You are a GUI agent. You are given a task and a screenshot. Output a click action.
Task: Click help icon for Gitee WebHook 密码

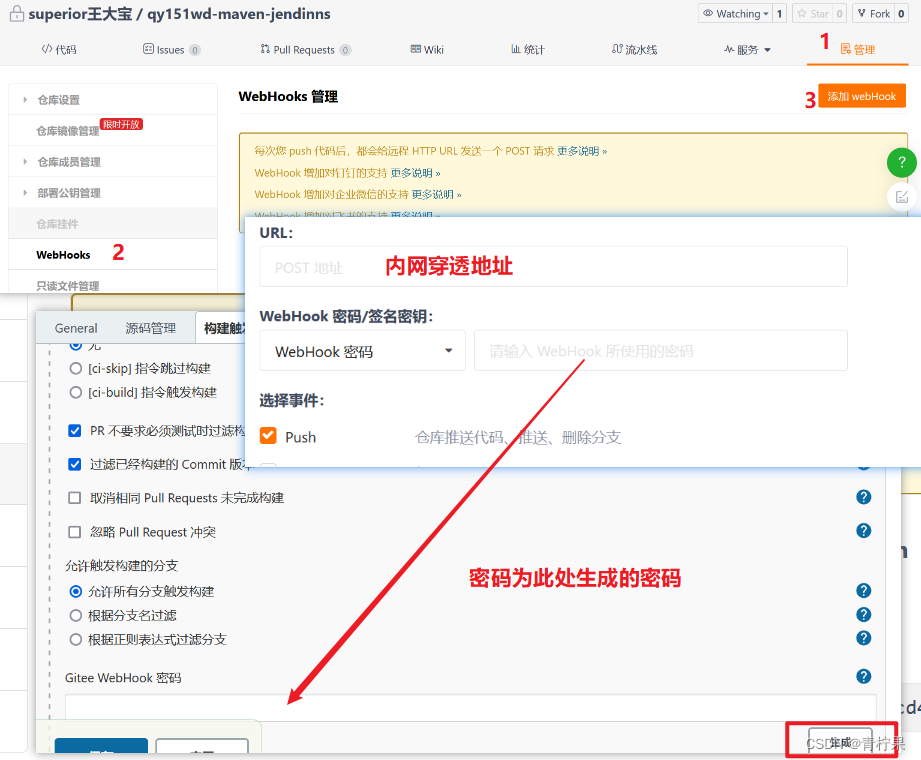(863, 677)
